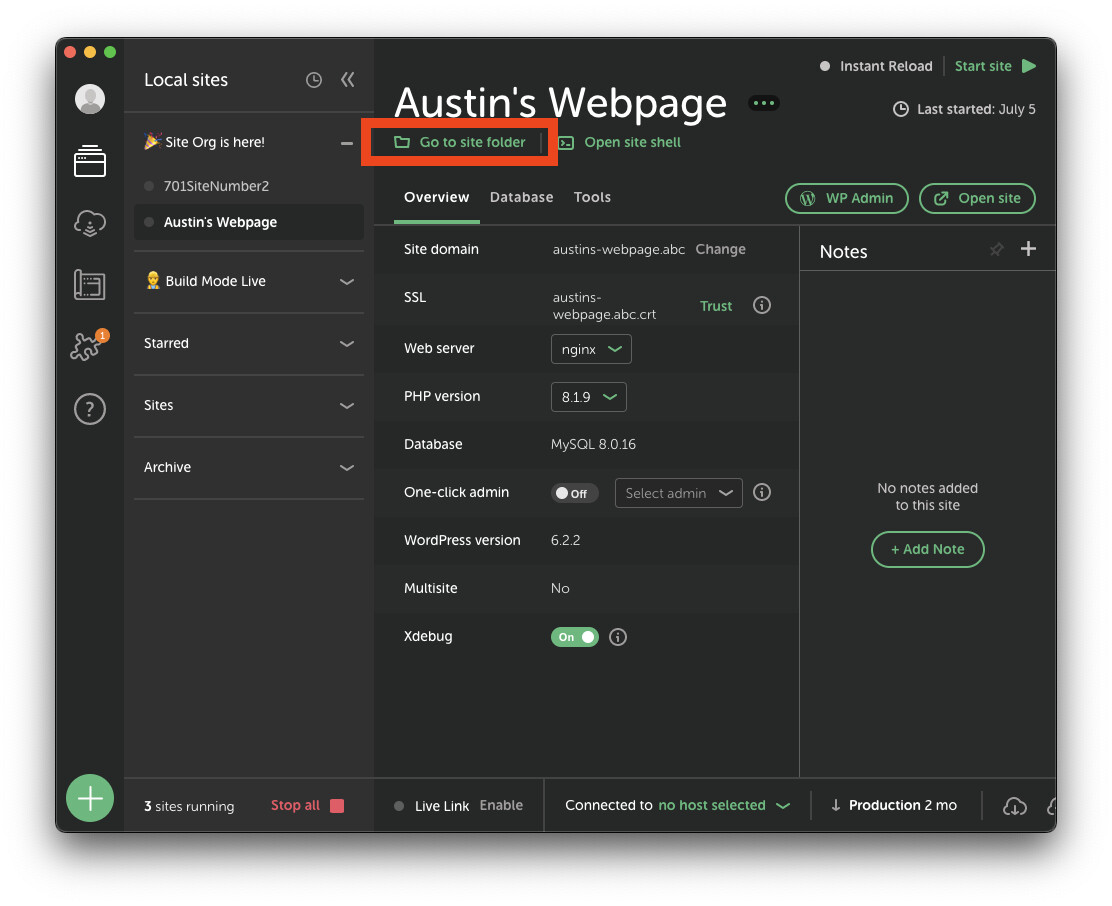Click the Open site button

pyautogui.click(x=977, y=198)
